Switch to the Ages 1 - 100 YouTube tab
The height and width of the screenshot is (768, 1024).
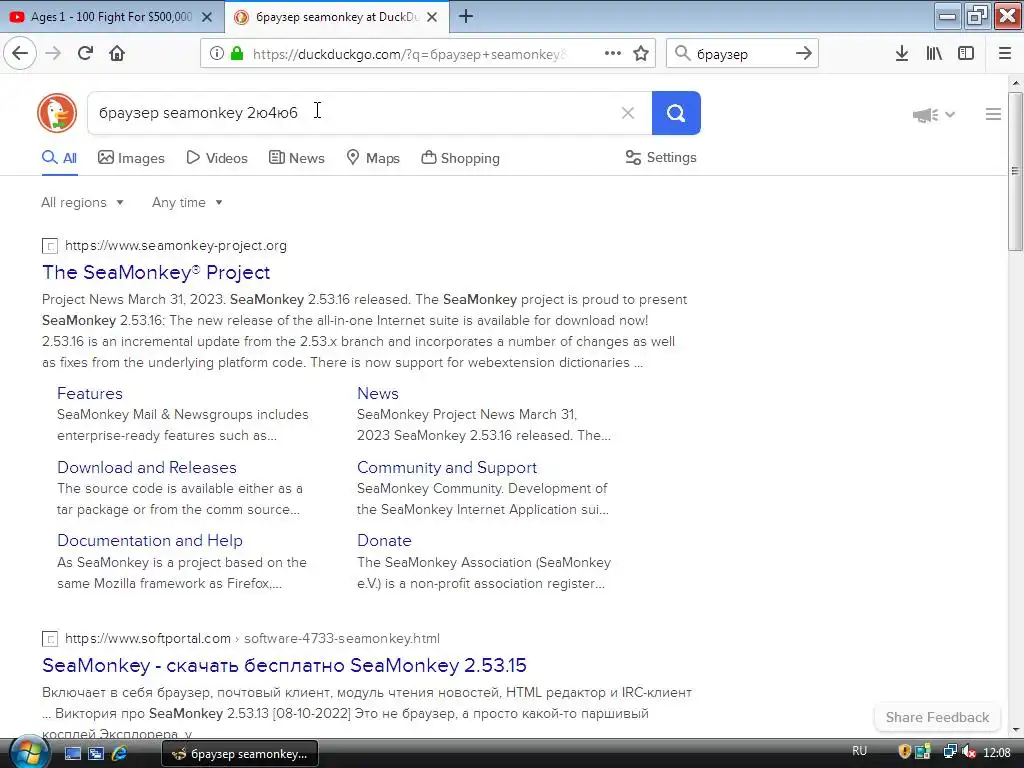(111, 17)
